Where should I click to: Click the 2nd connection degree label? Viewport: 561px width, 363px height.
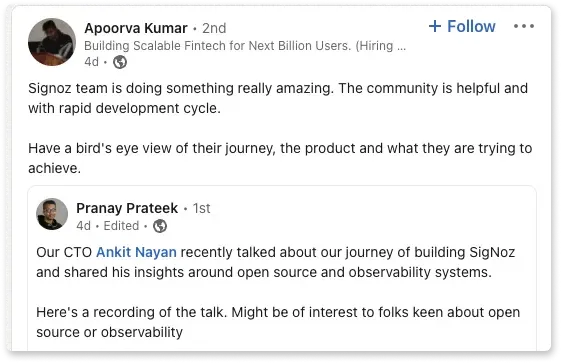pos(214,28)
